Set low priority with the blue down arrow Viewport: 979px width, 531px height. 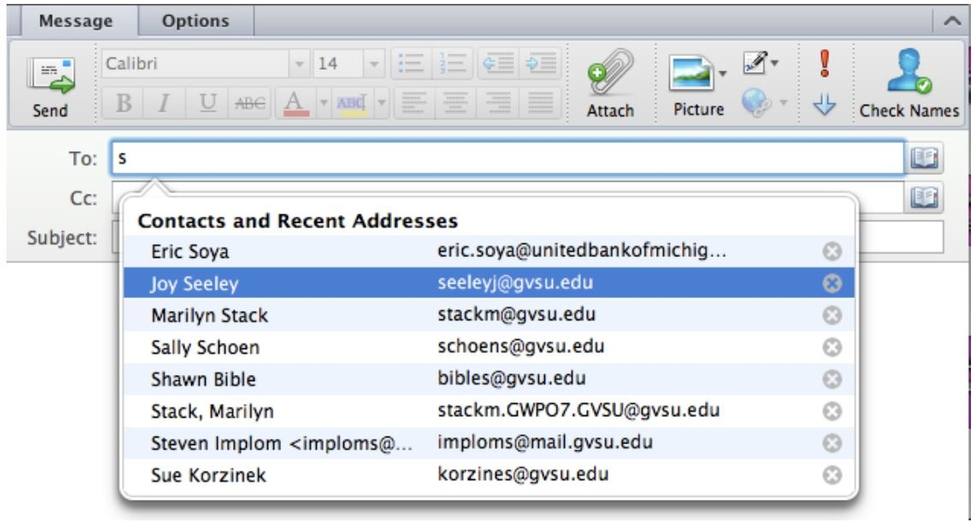click(x=824, y=104)
